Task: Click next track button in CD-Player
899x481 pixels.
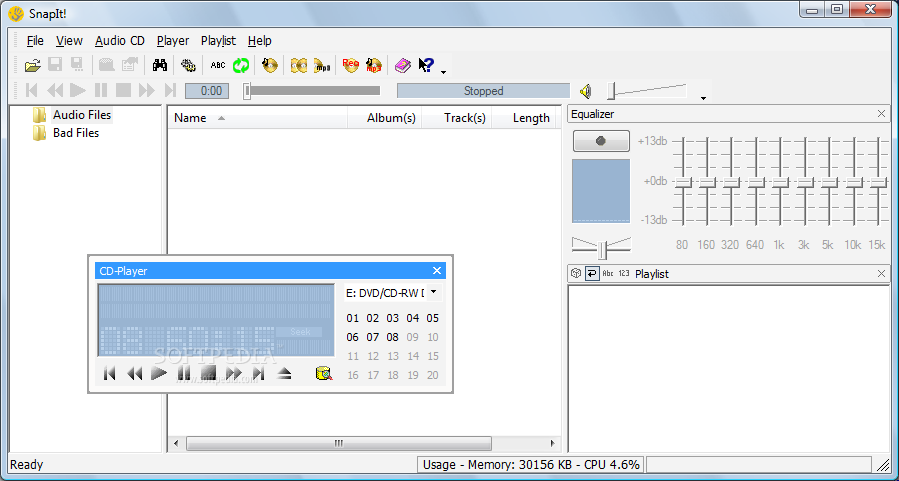Action: click(259, 374)
